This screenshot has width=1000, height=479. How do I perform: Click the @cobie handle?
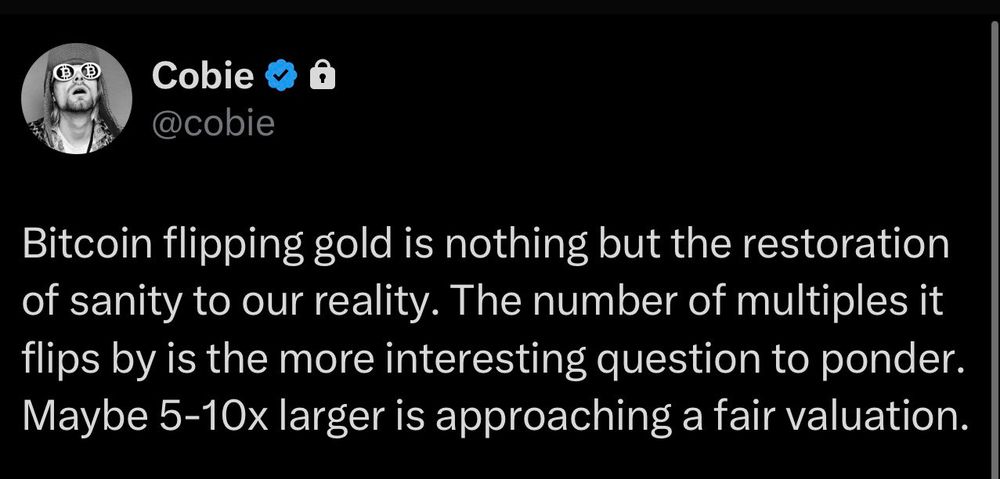click(213, 123)
